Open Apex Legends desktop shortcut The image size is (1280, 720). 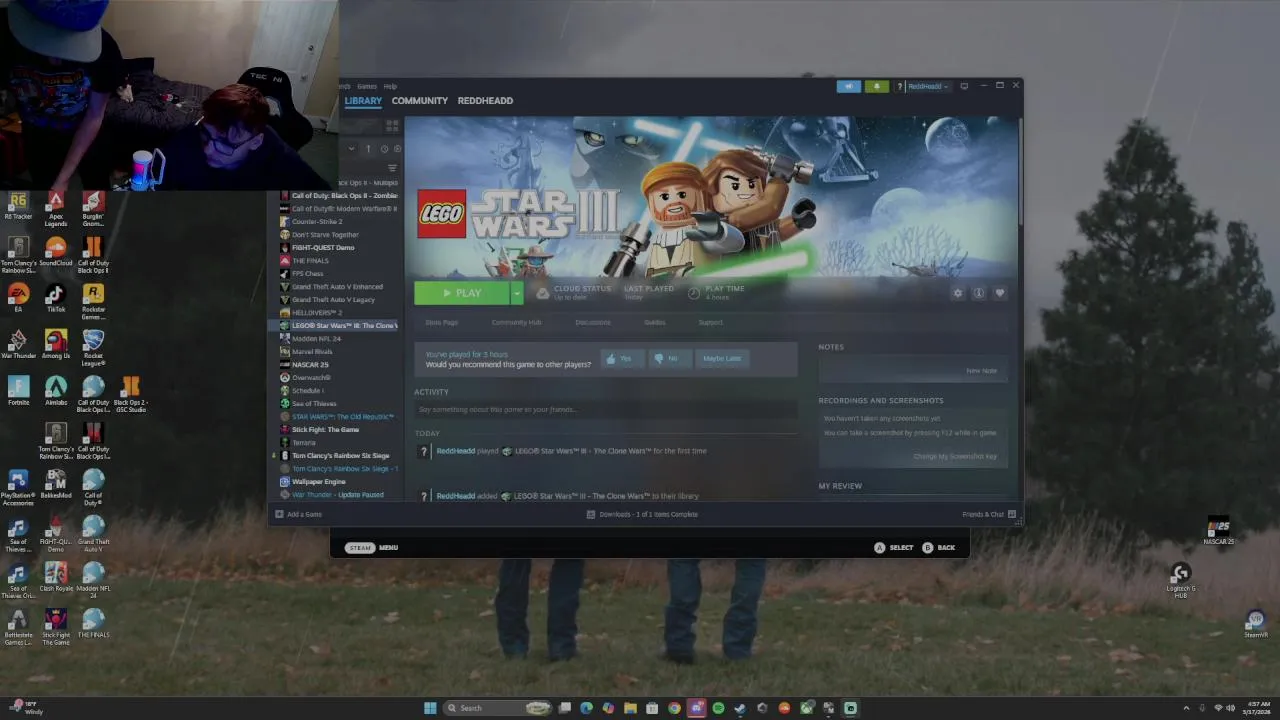tap(56, 208)
